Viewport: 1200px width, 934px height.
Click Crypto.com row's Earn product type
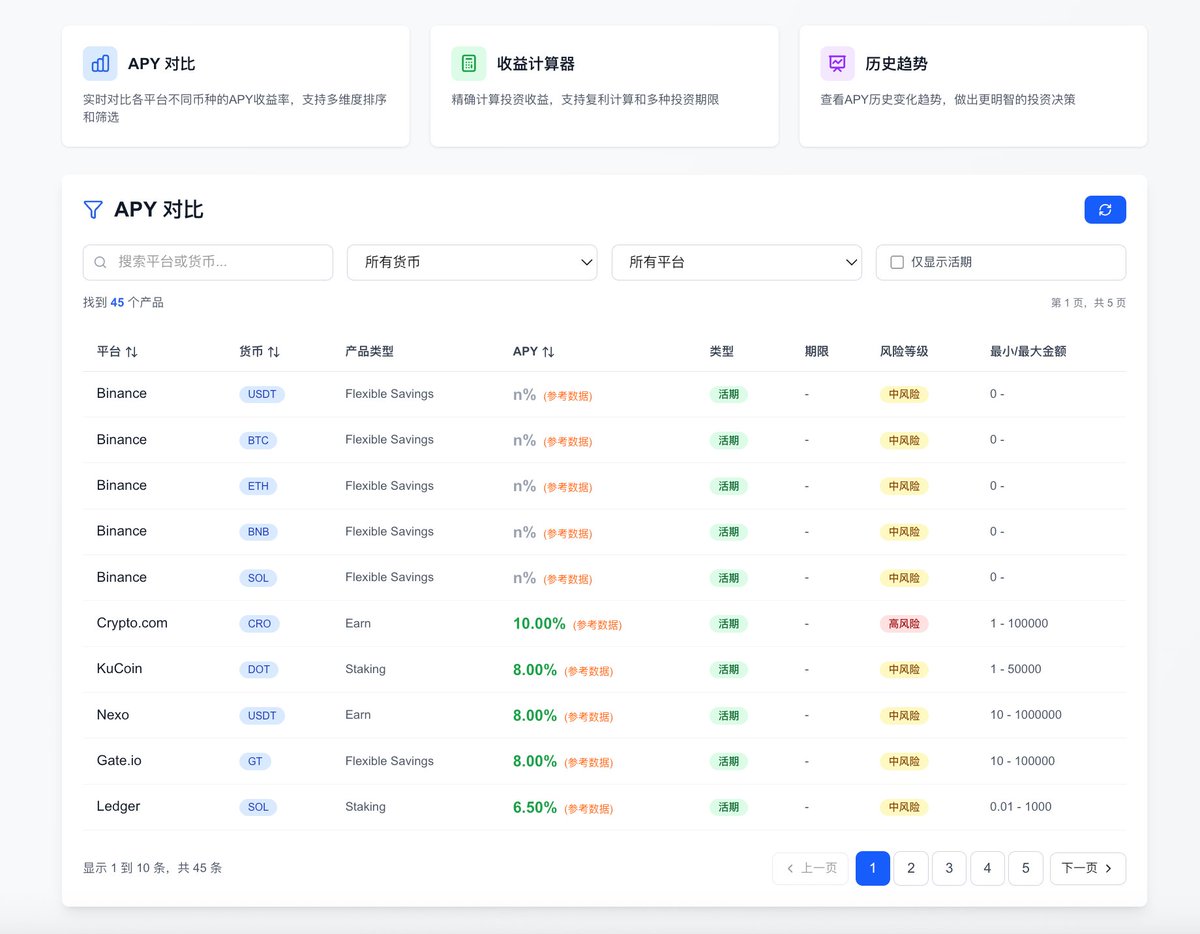[358, 624]
